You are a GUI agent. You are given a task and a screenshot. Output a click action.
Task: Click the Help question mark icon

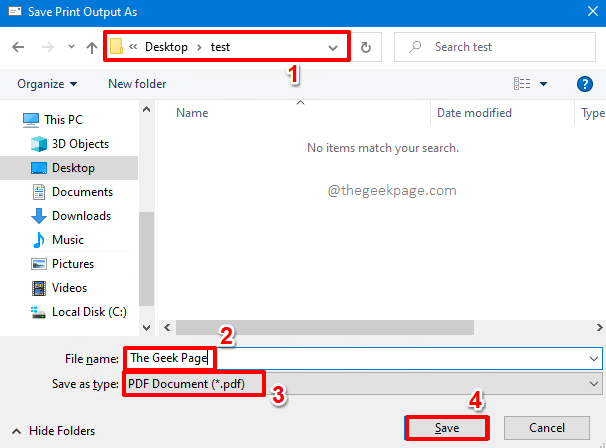pos(585,84)
